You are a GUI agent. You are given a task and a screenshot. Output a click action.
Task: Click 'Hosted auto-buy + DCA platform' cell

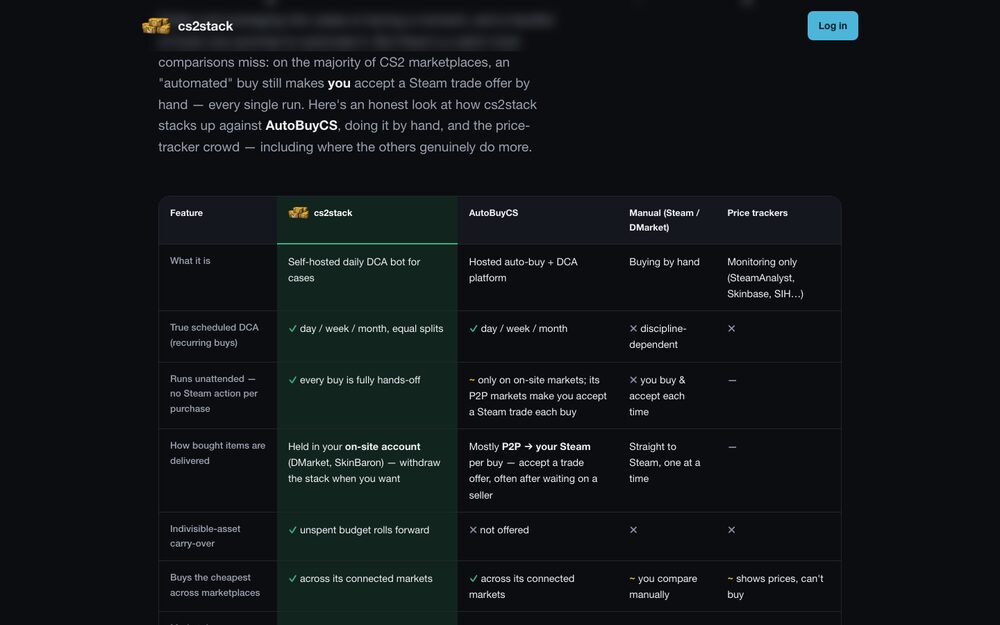coord(523,270)
